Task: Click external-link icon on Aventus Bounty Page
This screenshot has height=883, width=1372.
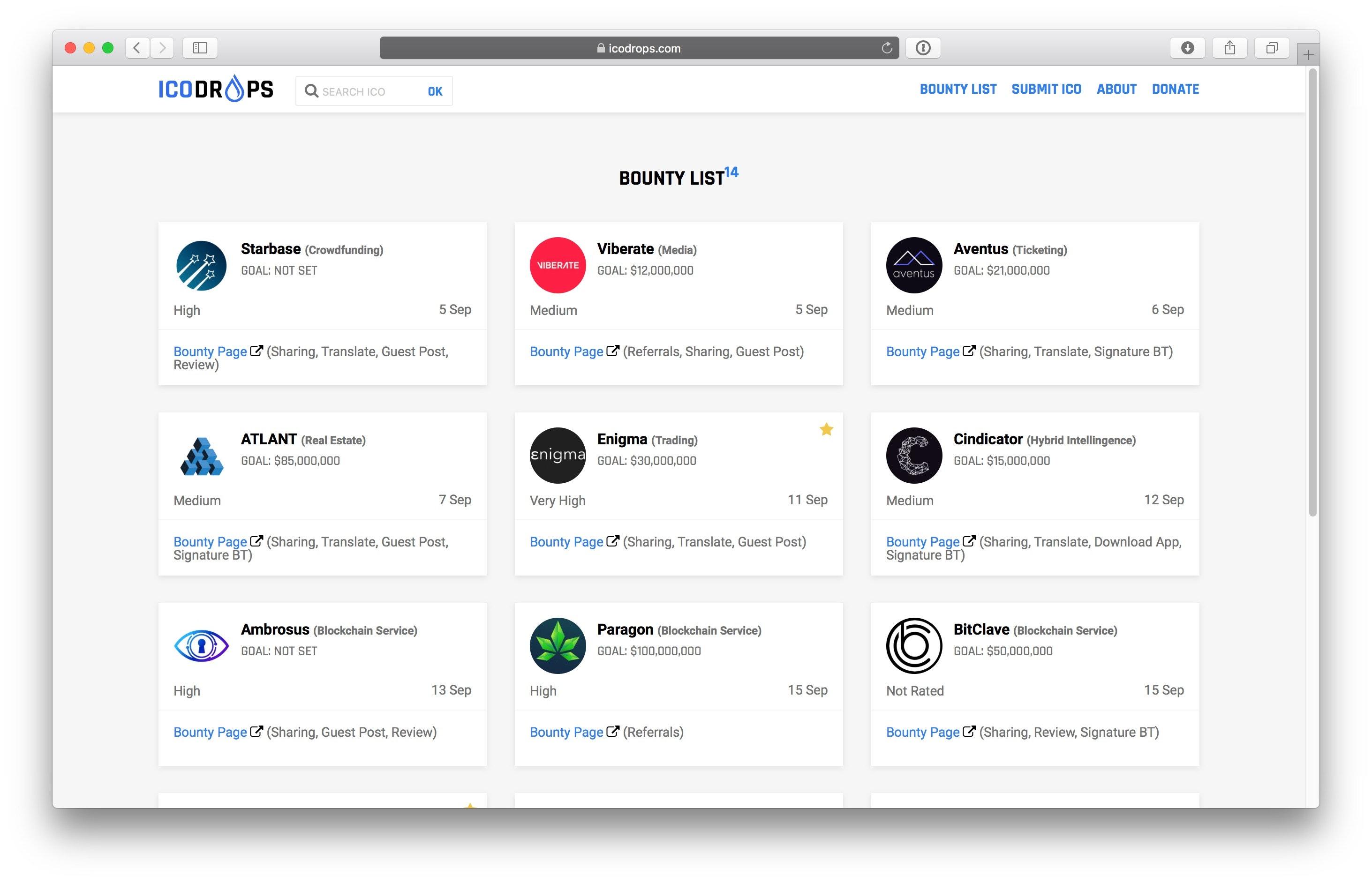Action: click(x=969, y=351)
